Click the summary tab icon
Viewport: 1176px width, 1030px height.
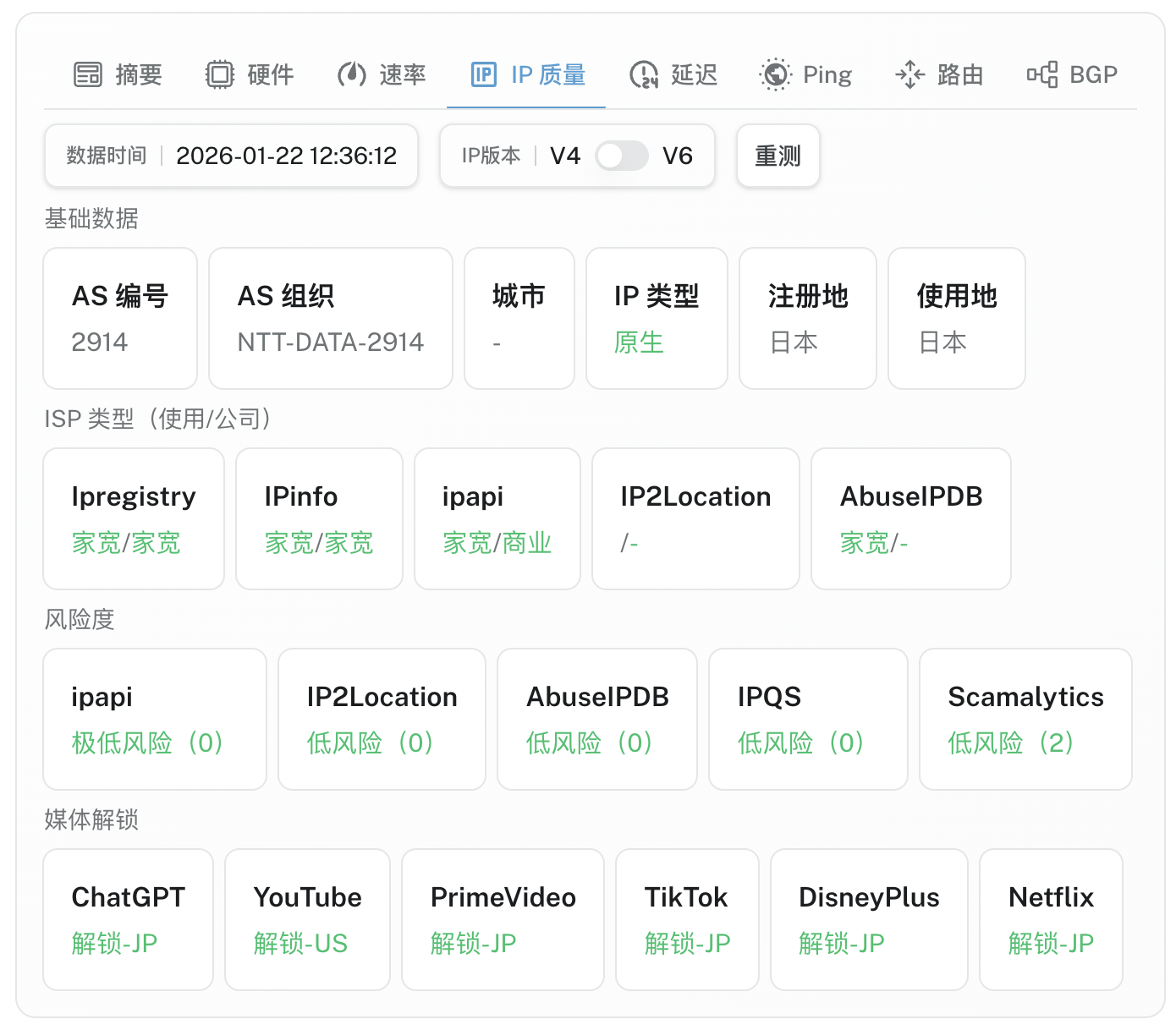[88, 75]
